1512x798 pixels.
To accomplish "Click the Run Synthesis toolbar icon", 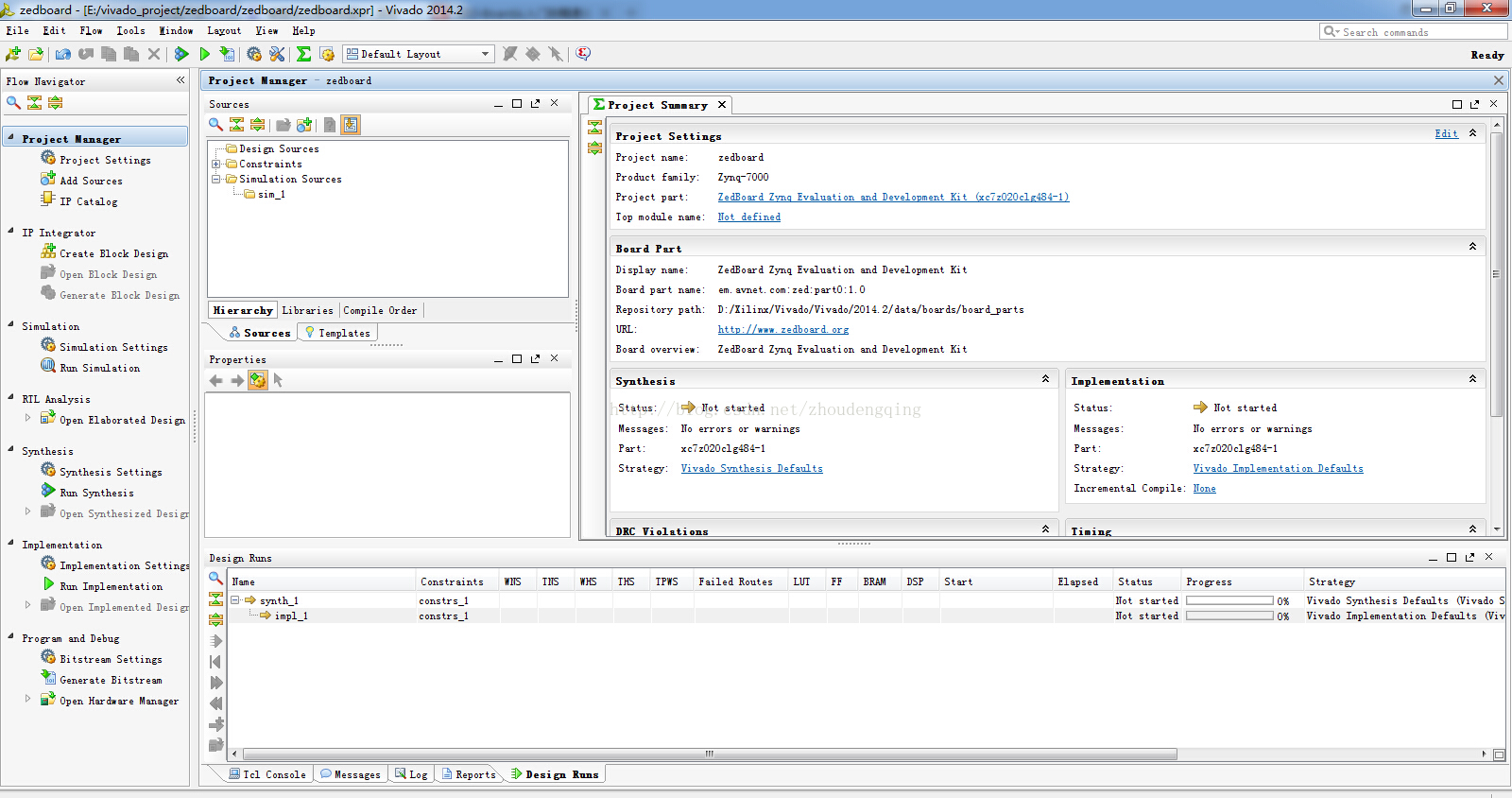I will [x=181, y=54].
